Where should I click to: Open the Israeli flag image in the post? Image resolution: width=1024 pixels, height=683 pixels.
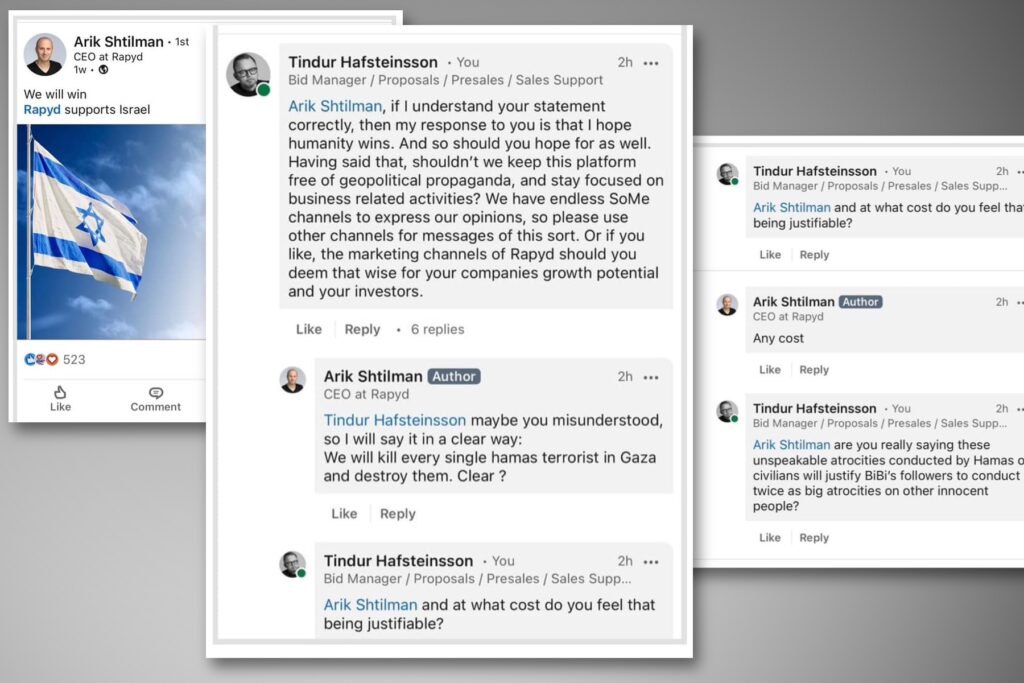coord(111,231)
